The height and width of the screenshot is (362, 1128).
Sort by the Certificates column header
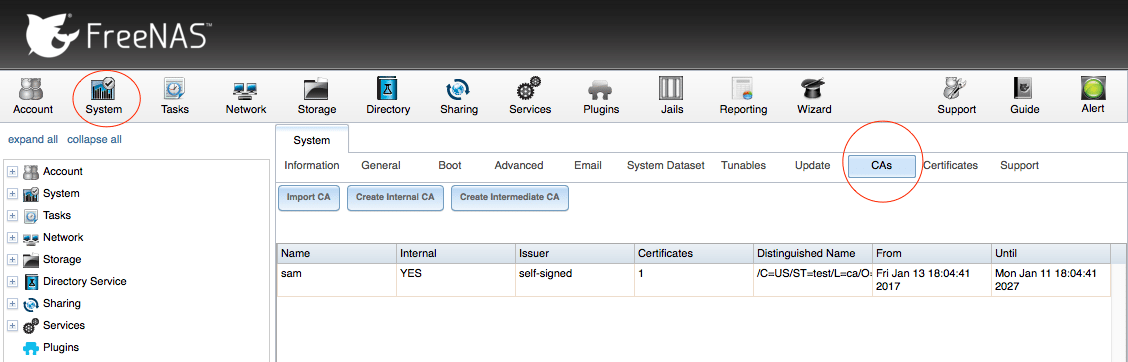tap(694, 253)
